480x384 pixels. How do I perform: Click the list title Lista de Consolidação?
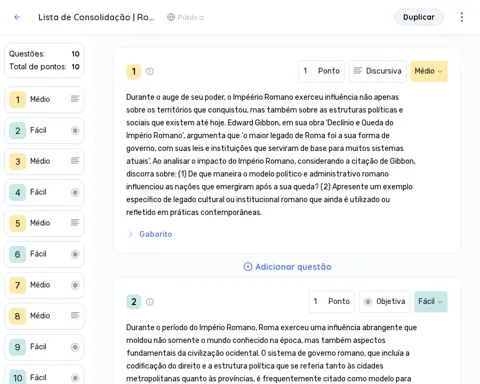coord(96,17)
